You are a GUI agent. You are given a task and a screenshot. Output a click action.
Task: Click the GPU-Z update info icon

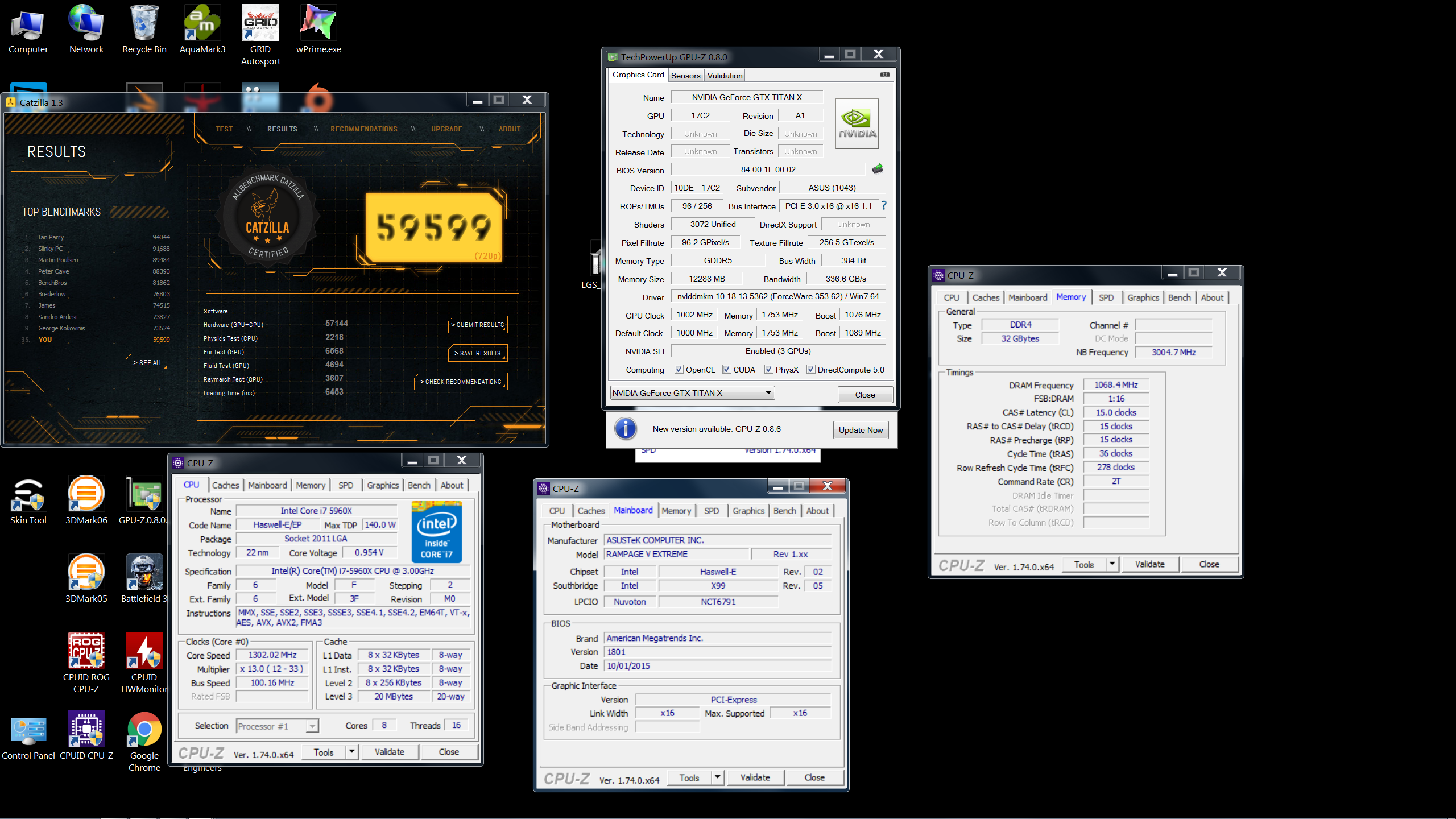(x=626, y=429)
